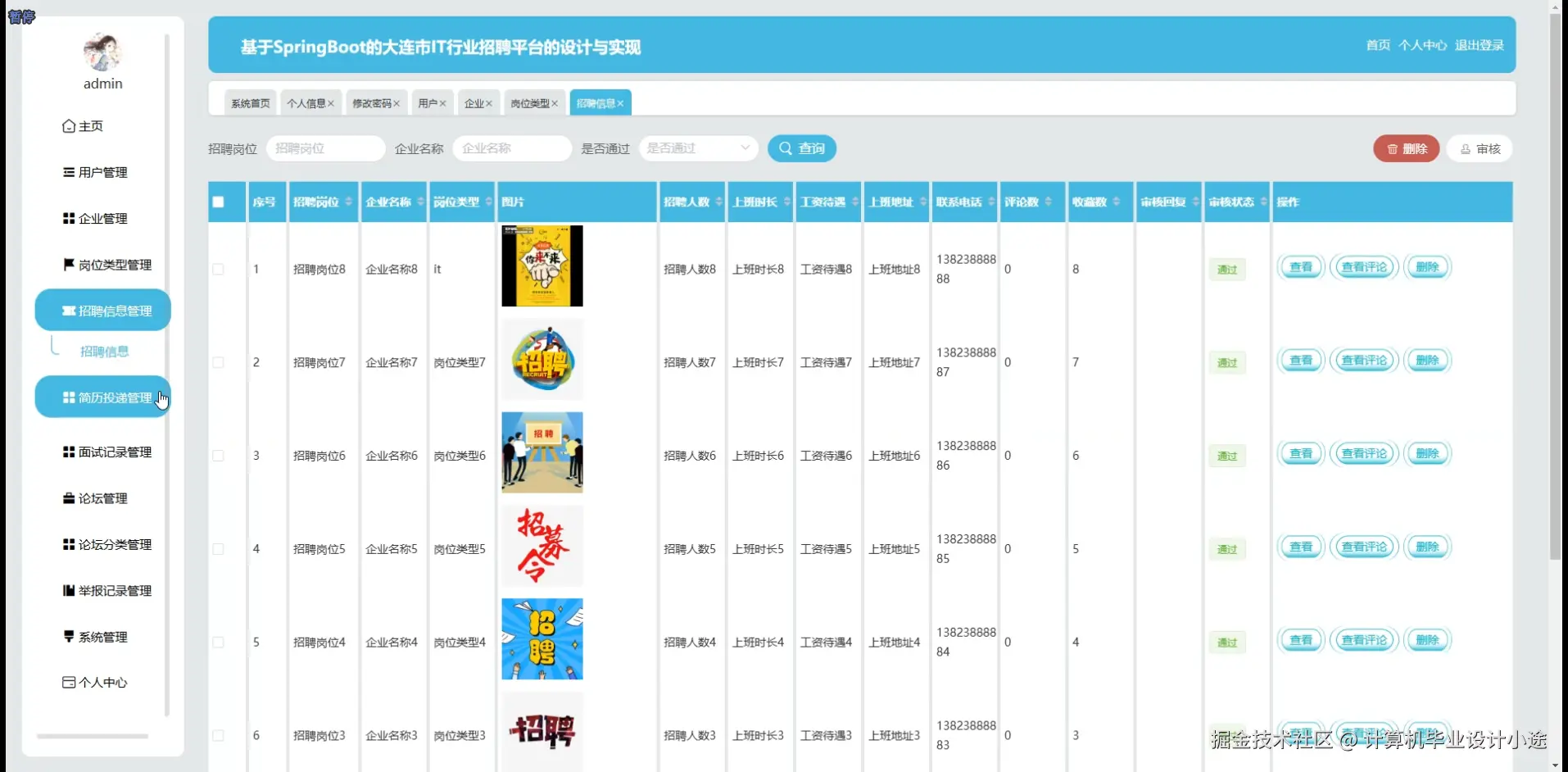Expand the 简历投递管理 menu
Image resolution: width=1568 pixels, height=772 pixels.
[x=102, y=397]
